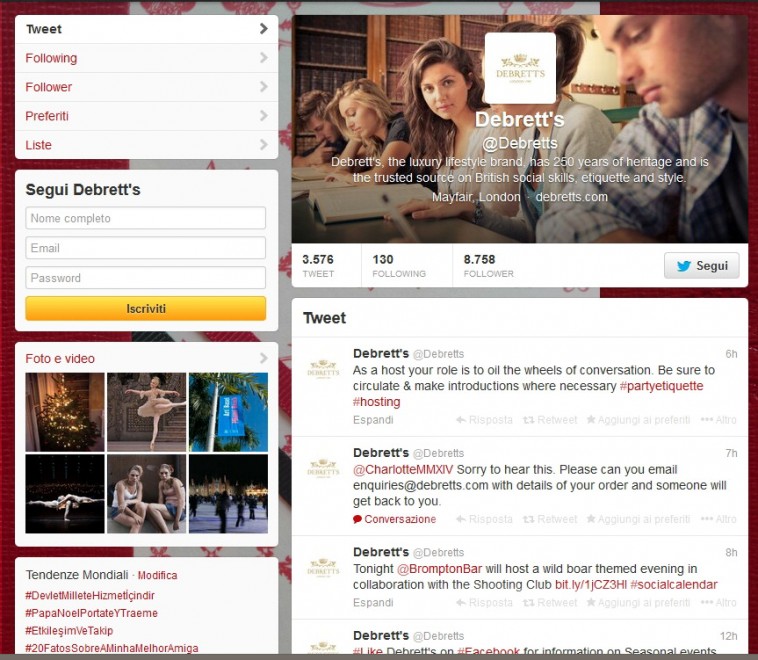Open the 6h timestamp link
Screen dimensions: 758x660
click(731, 354)
